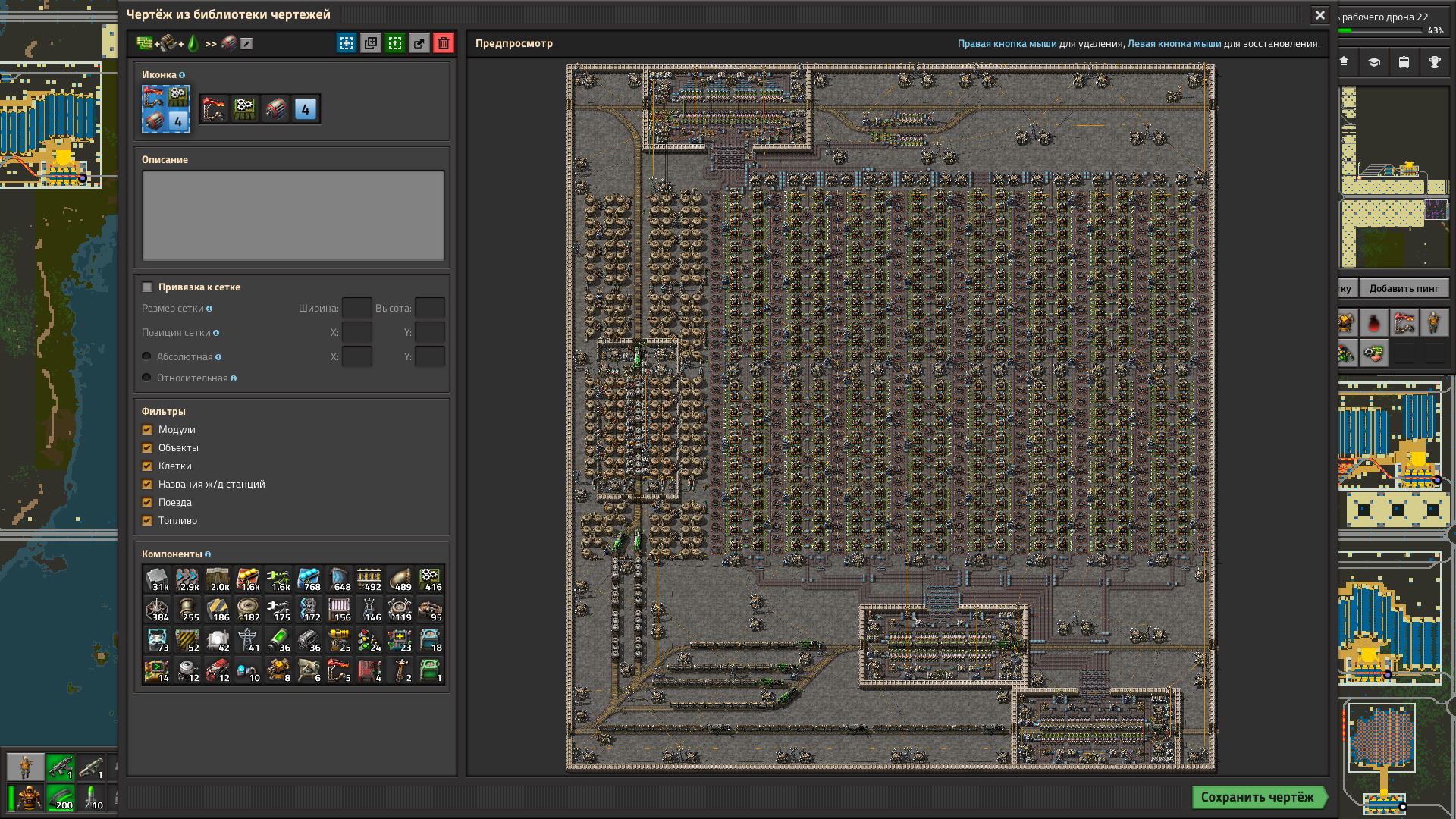The height and width of the screenshot is (819, 1456).
Task: Click the rail signal component showing 24
Action: click(369, 640)
